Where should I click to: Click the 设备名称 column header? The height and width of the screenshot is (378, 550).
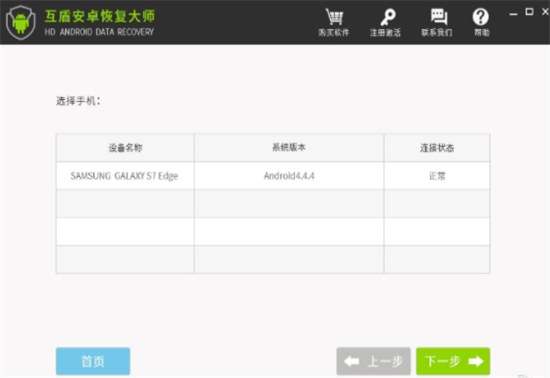(125, 148)
